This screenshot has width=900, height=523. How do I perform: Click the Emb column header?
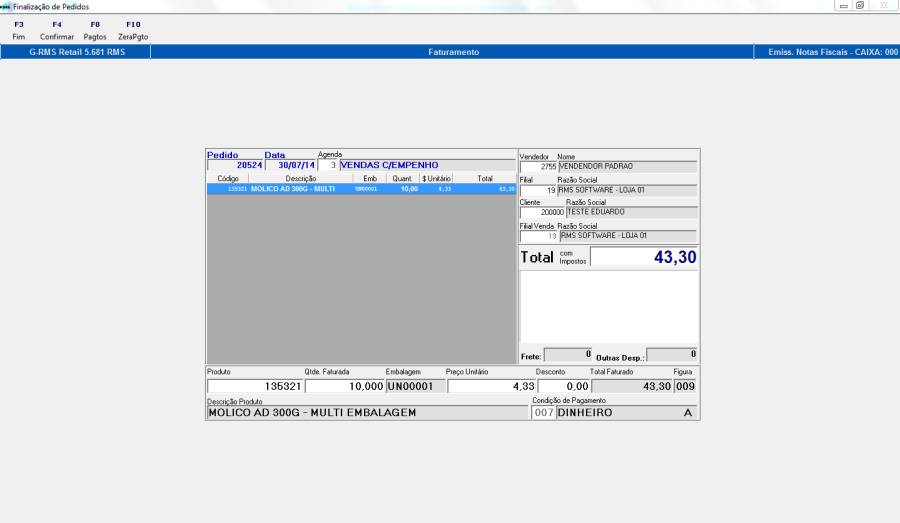[370, 179]
